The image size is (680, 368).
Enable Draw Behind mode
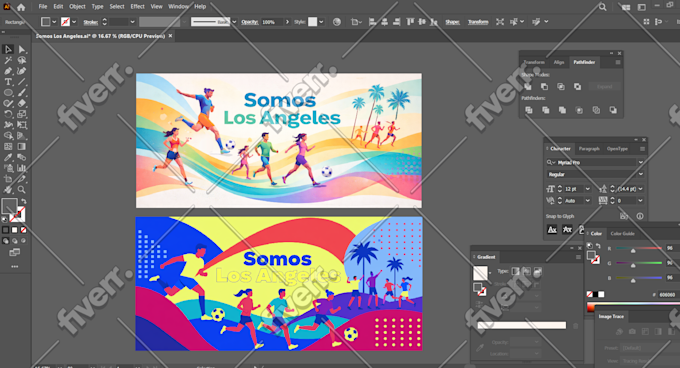pos(14,241)
